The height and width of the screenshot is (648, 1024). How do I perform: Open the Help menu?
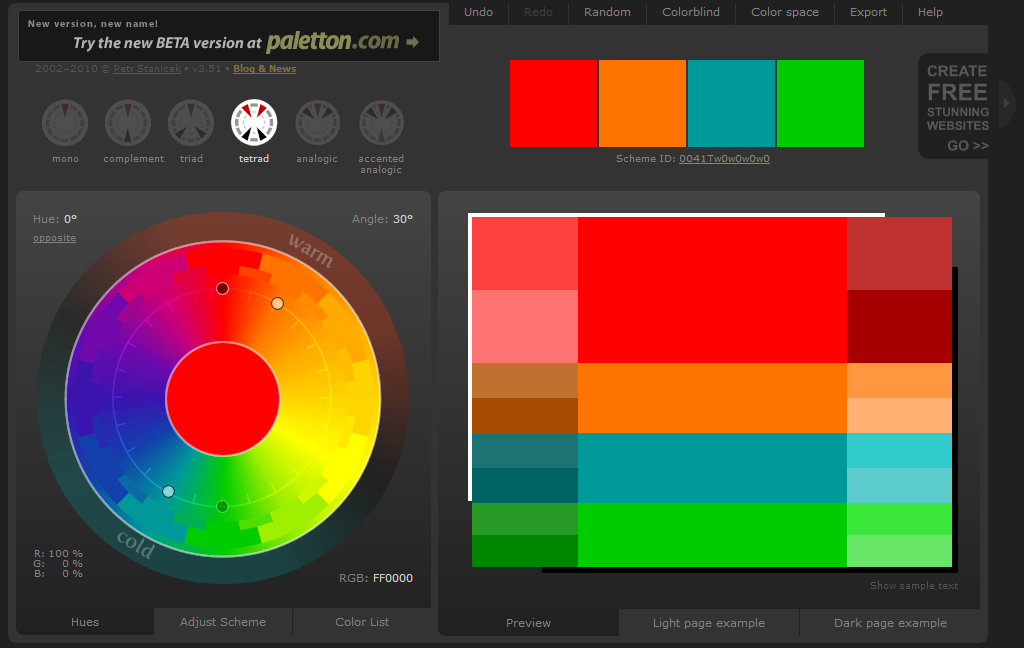click(930, 12)
